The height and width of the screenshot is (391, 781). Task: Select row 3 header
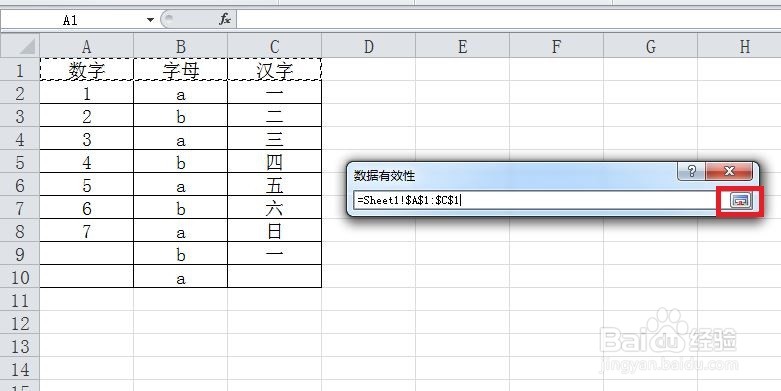(20, 116)
